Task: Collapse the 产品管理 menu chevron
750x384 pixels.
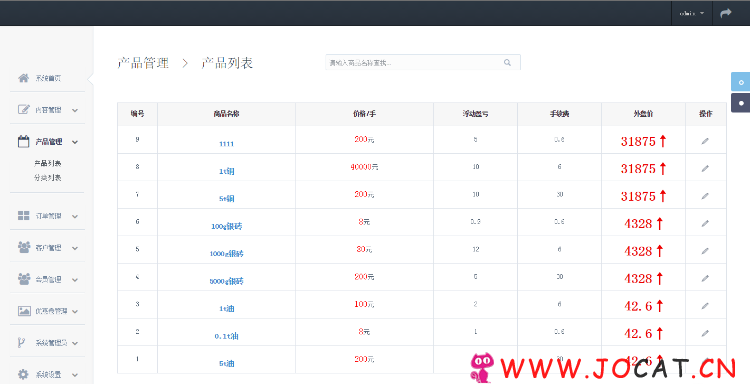Action: [75, 142]
